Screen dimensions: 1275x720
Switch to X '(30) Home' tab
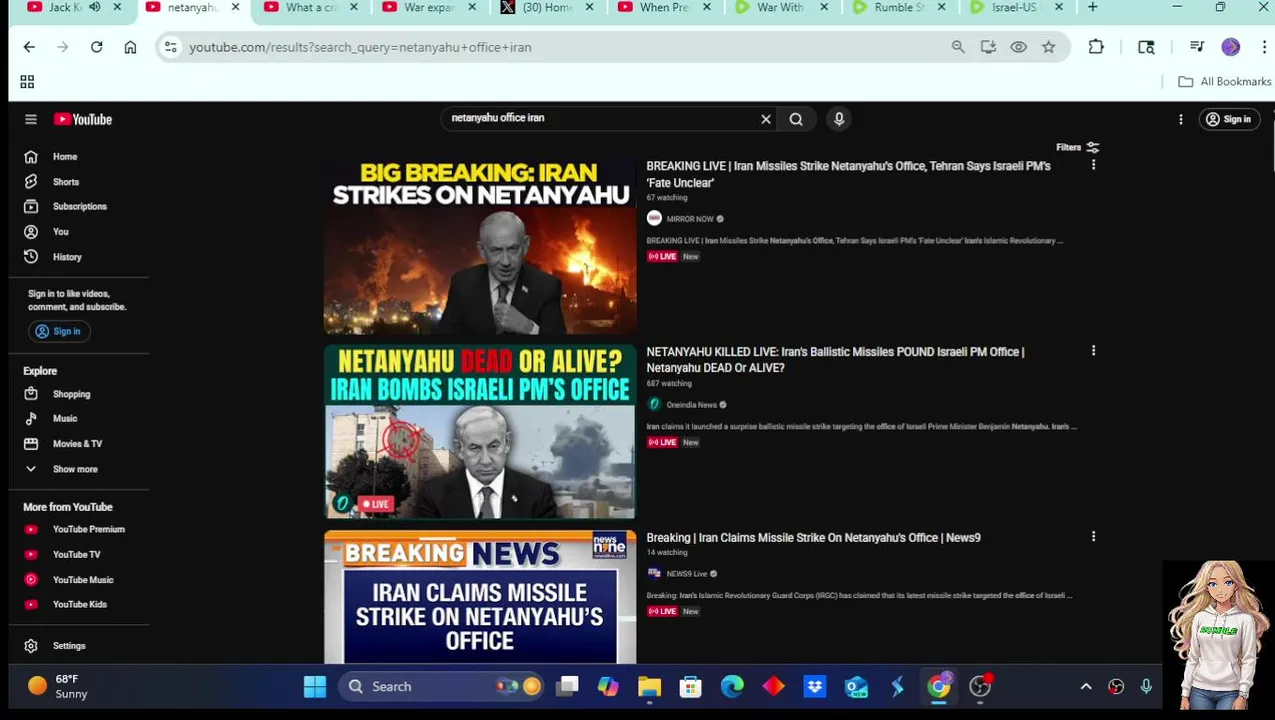545,7
